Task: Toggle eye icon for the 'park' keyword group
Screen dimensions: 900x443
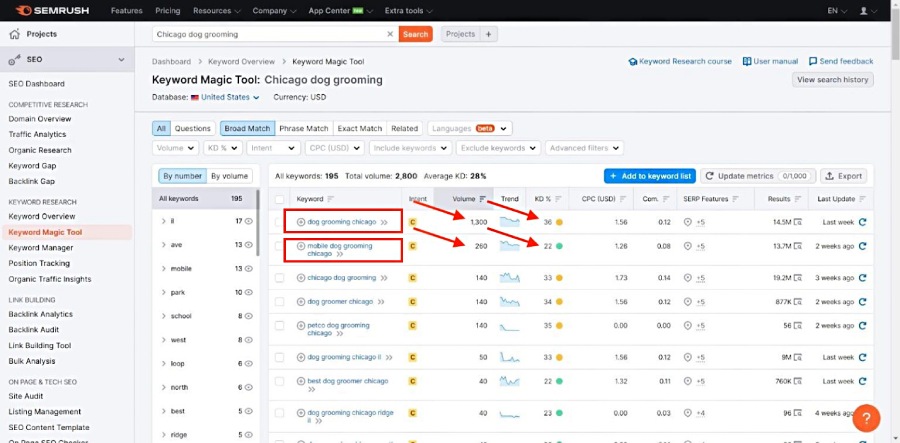Action: (249, 292)
